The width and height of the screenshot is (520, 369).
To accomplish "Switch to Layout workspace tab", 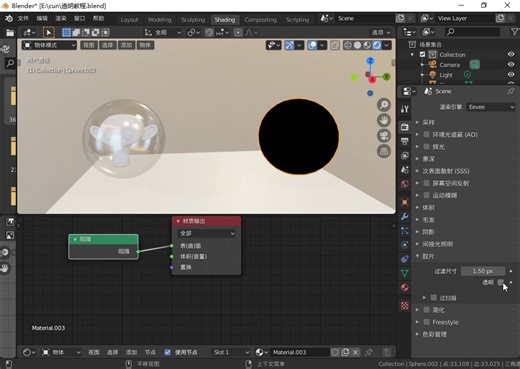I will tap(129, 20).
